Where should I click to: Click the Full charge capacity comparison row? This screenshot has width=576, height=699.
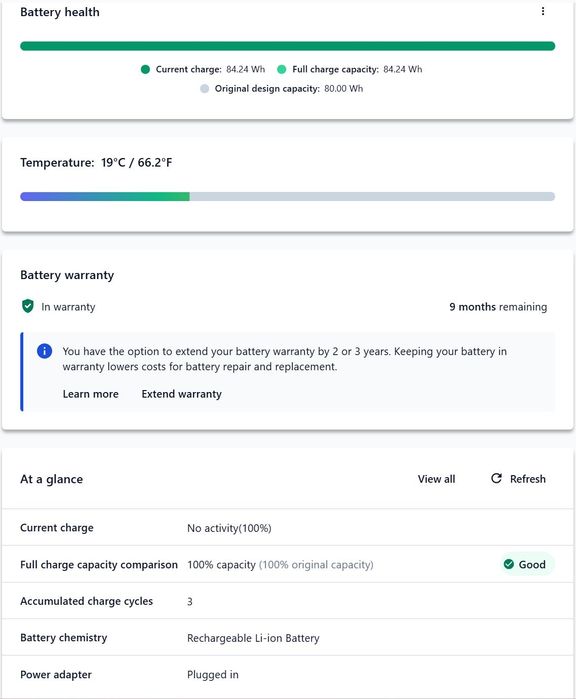[288, 564]
